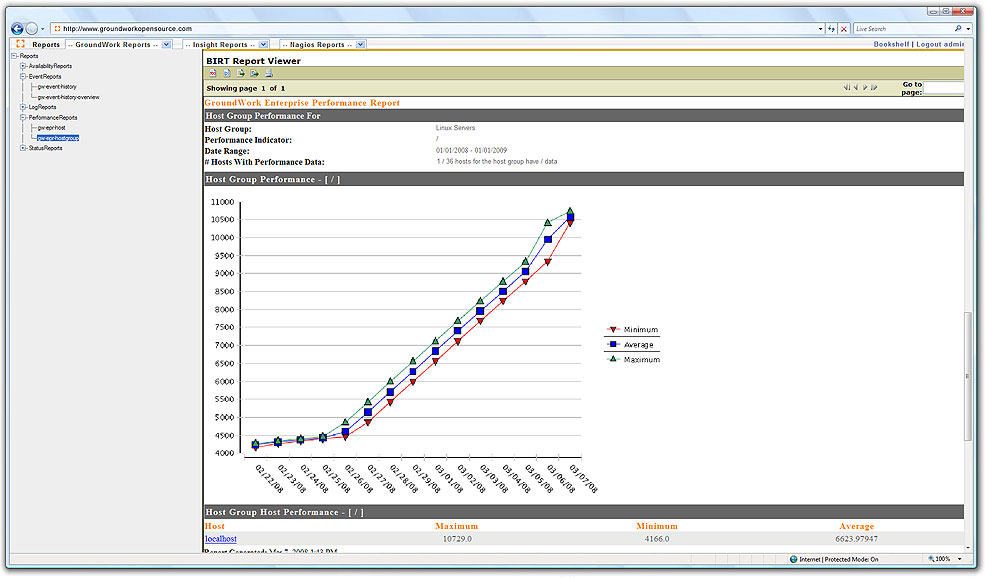Open the search provider options dropdown

click(x=968, y=29)
